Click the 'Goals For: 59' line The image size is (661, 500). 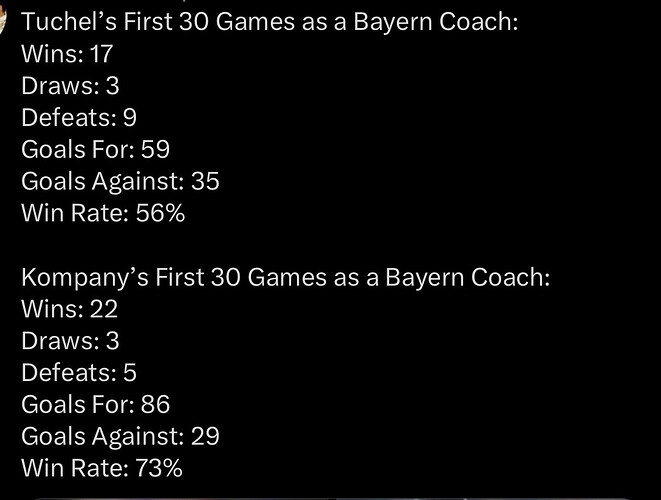pos(95,150)
